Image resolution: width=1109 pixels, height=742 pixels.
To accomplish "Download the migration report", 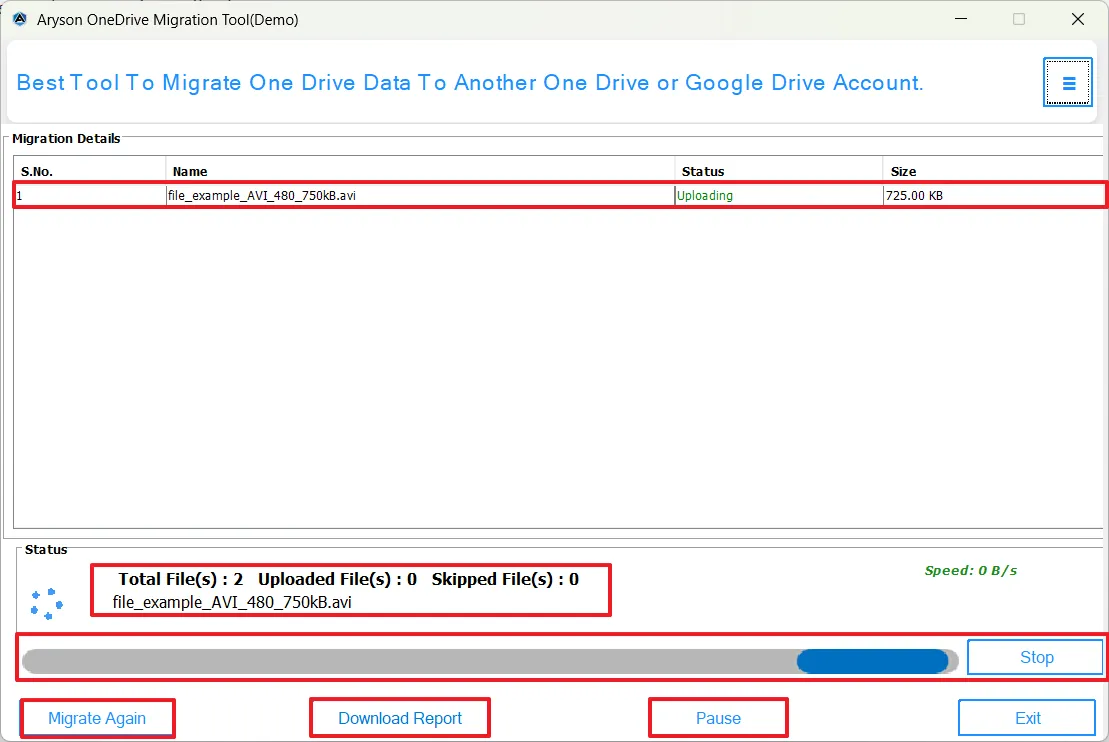I will [x=399, y=717].
